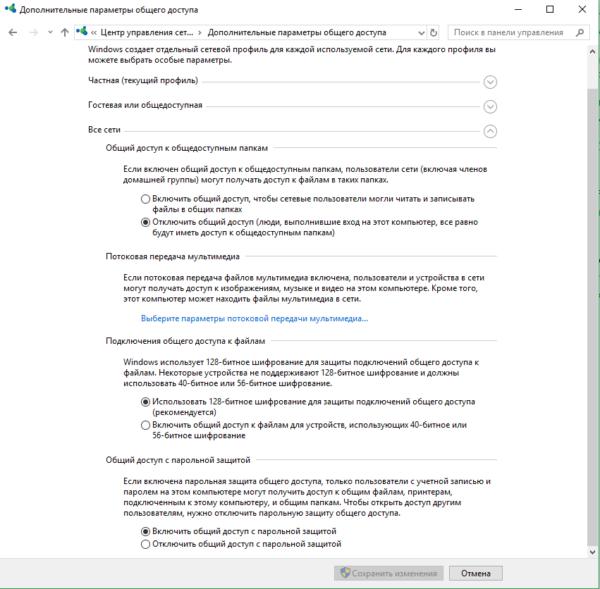Click the forward navigation arrow
This screenshot has width=600, height=589.
(x=34, y=33)
